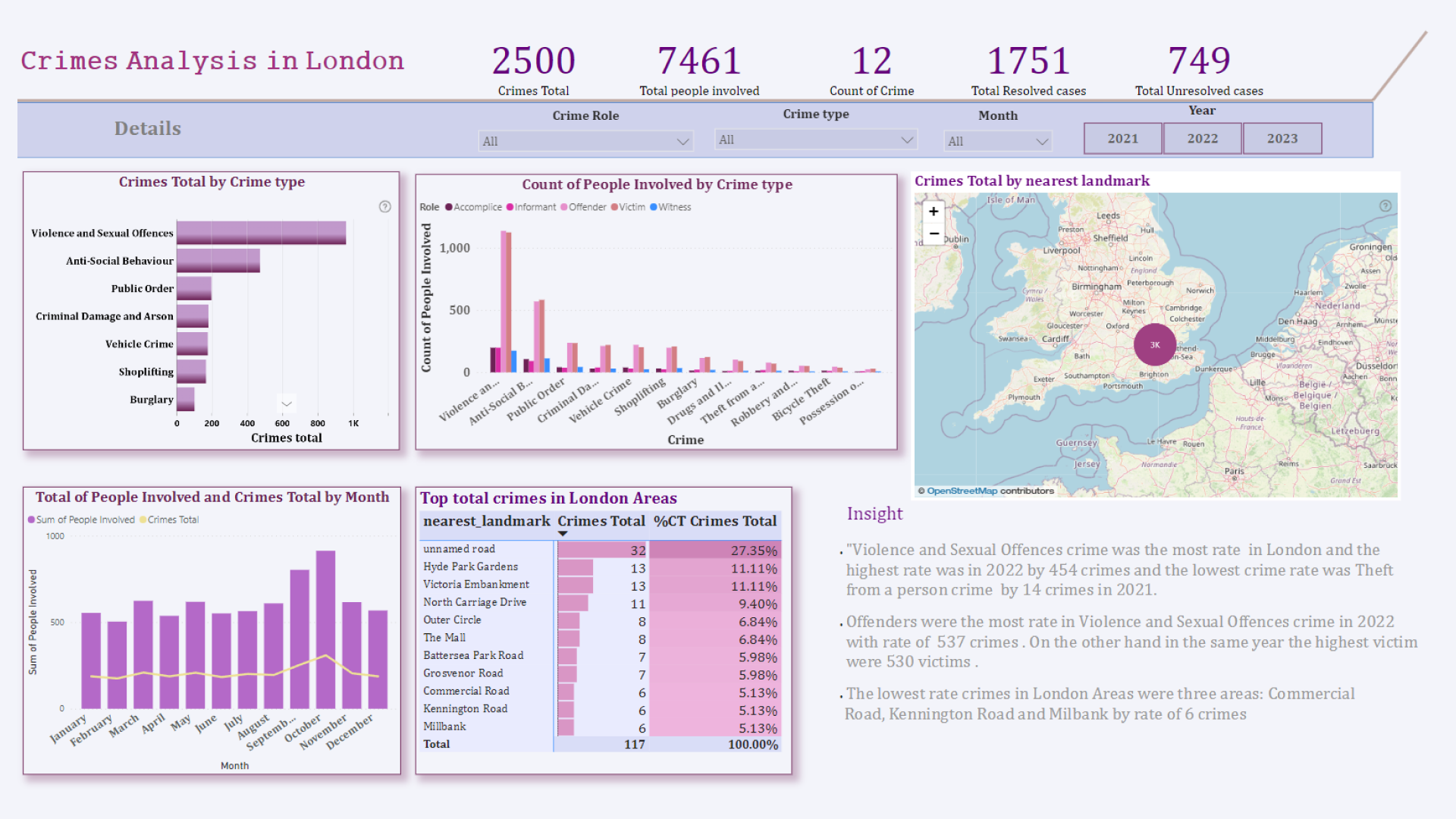The image size is (1456, 819).
Task: Sort by Crimes Total column header
Action: click(x=601, y=521)
